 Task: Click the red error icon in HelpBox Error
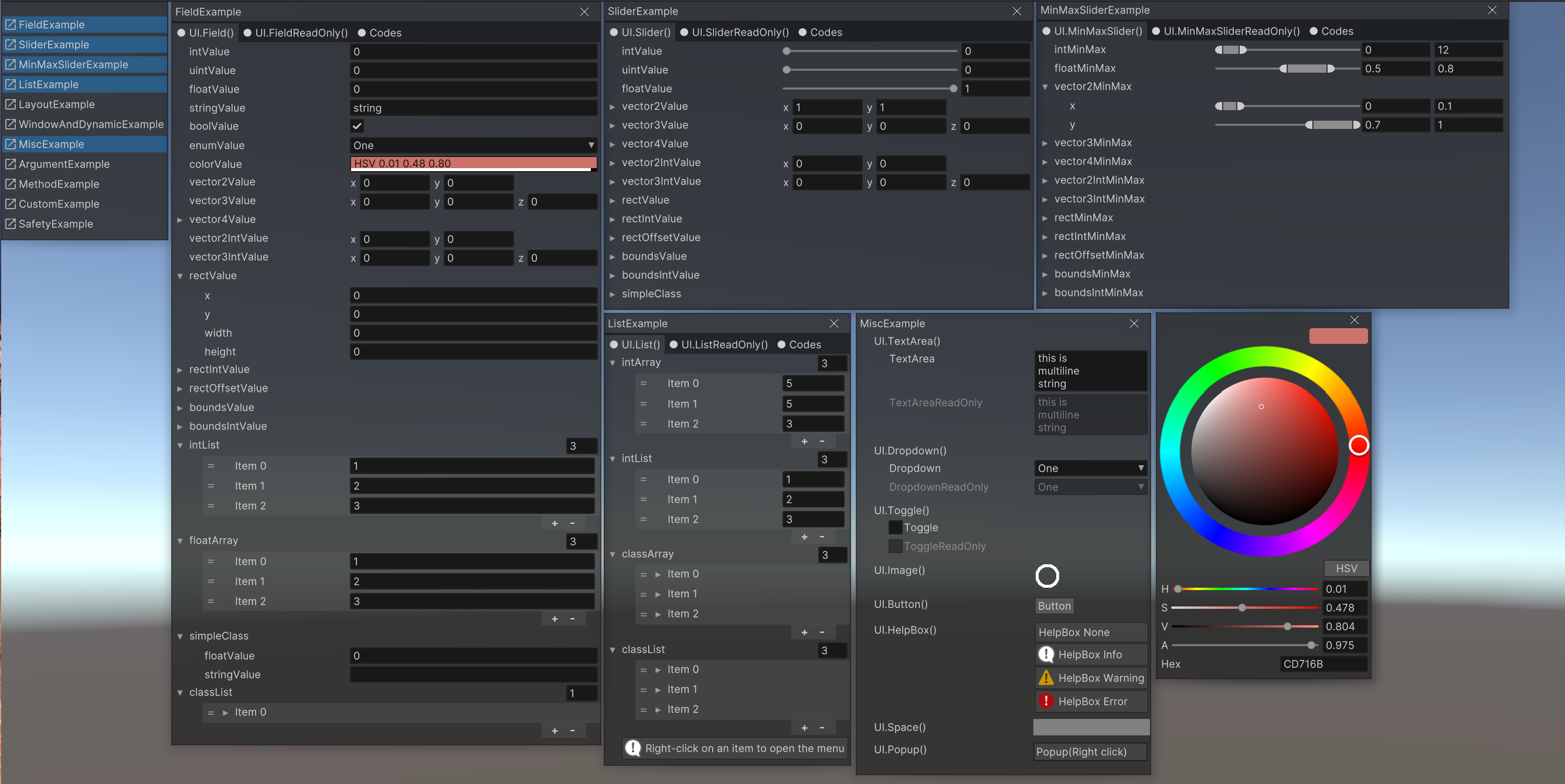(1046, 701)
